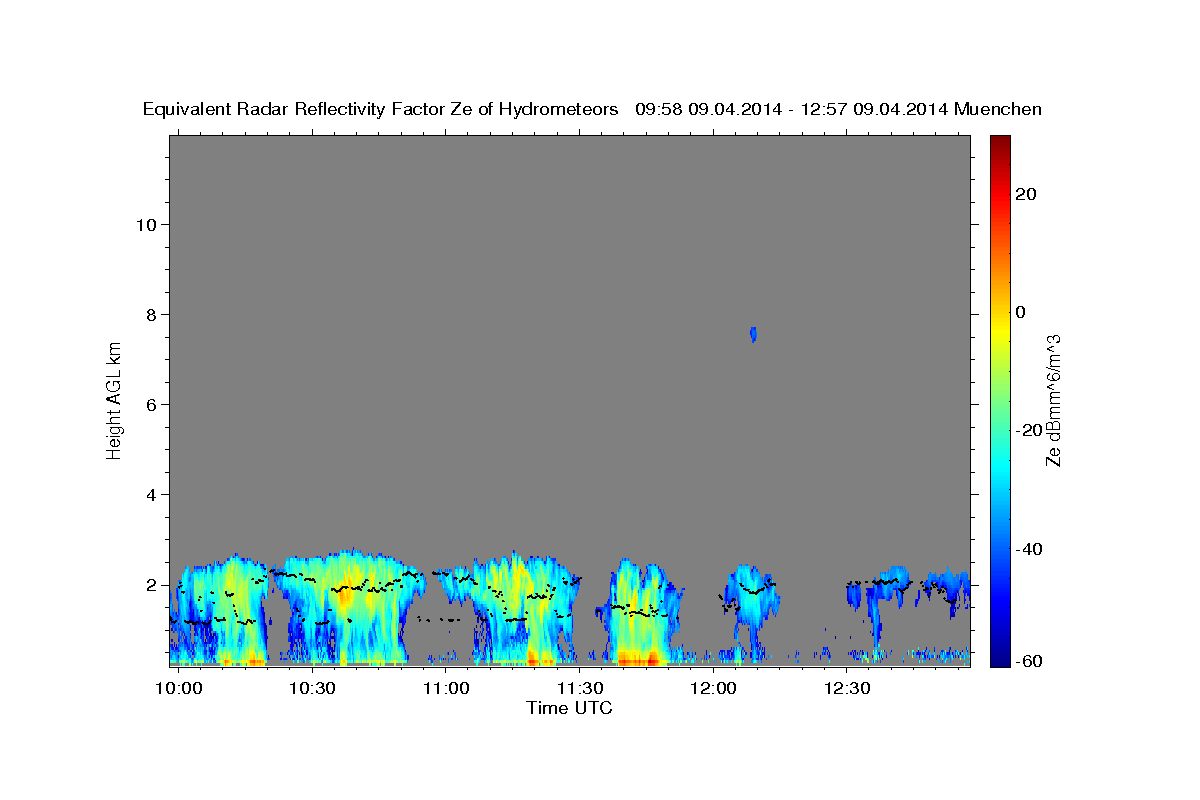1200x800 pixels.
Task: Click the colorbar value 20
Action: (x=1026, y=194)
